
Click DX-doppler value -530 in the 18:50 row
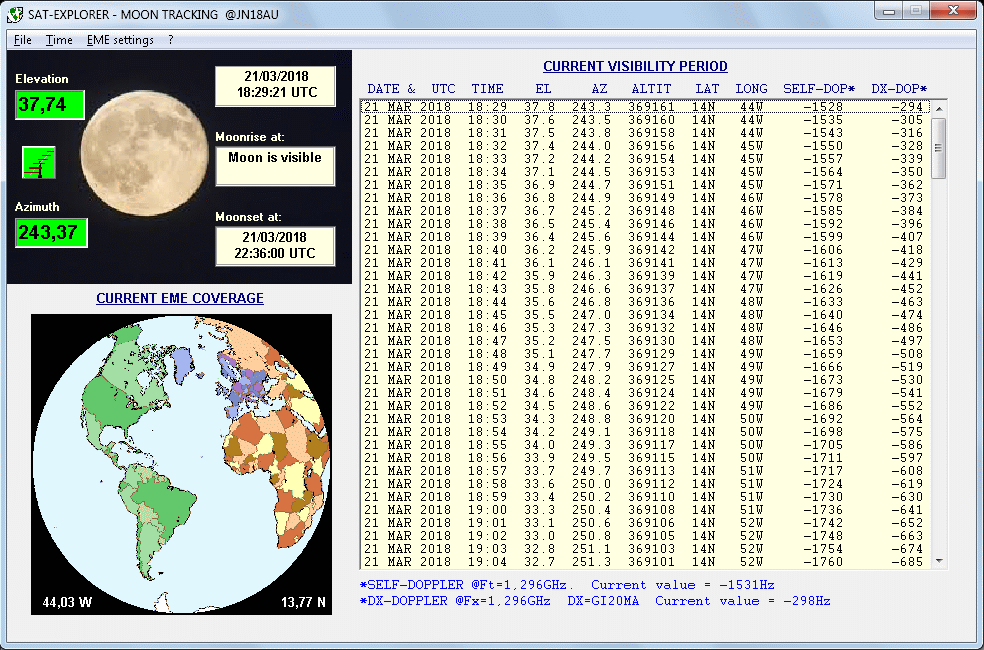(907, 380)
